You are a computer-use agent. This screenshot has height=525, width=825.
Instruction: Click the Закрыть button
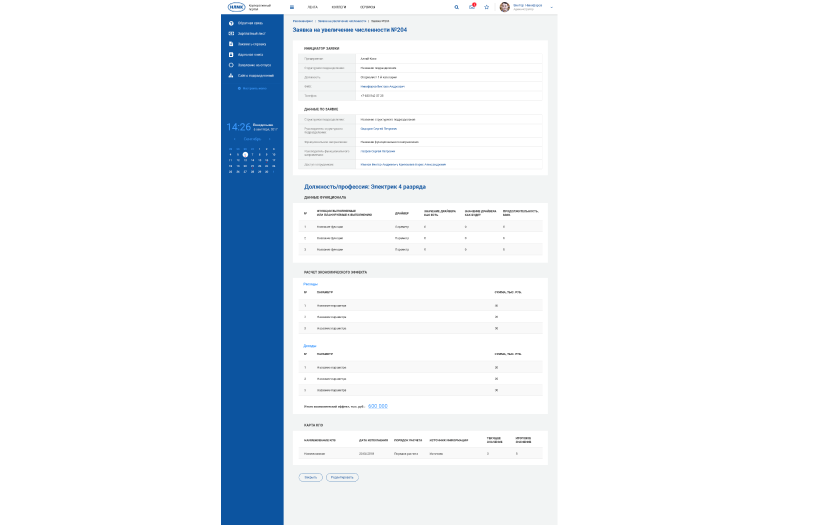click(310, 478)
